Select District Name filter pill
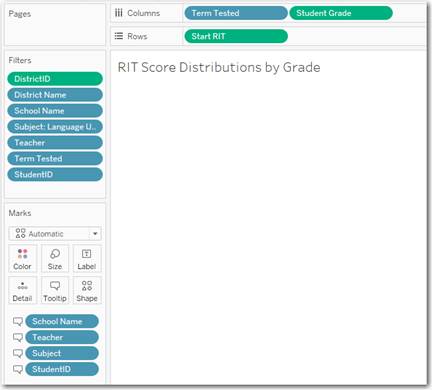The width and height of the screenshot is (432, 390). coord(55,95)
